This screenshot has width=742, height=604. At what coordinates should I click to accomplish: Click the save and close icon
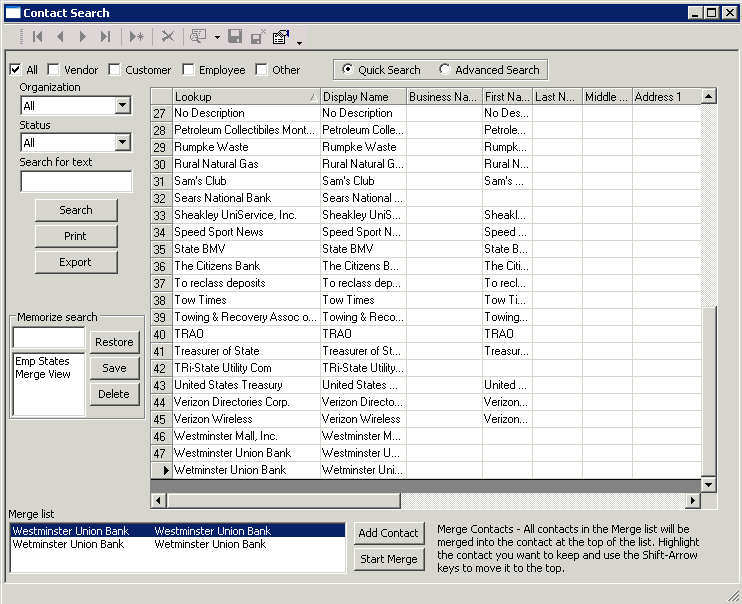click(258, 36)
